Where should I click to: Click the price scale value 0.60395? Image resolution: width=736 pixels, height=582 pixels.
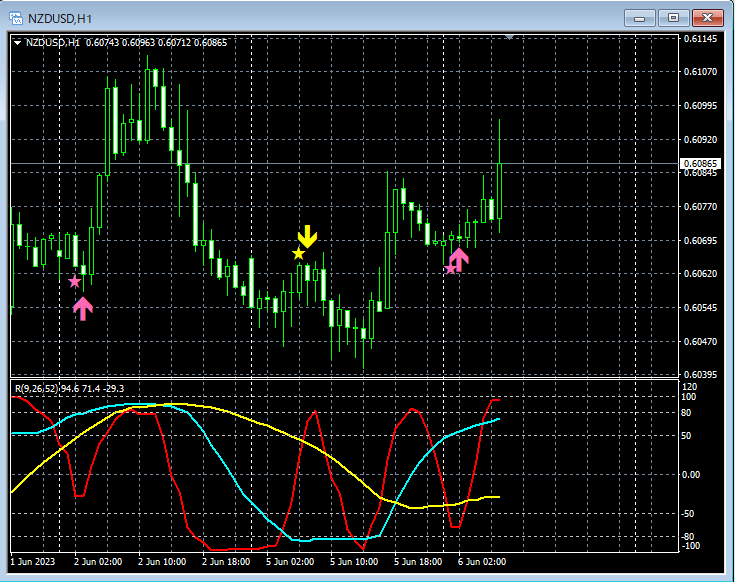pos(700,375)
